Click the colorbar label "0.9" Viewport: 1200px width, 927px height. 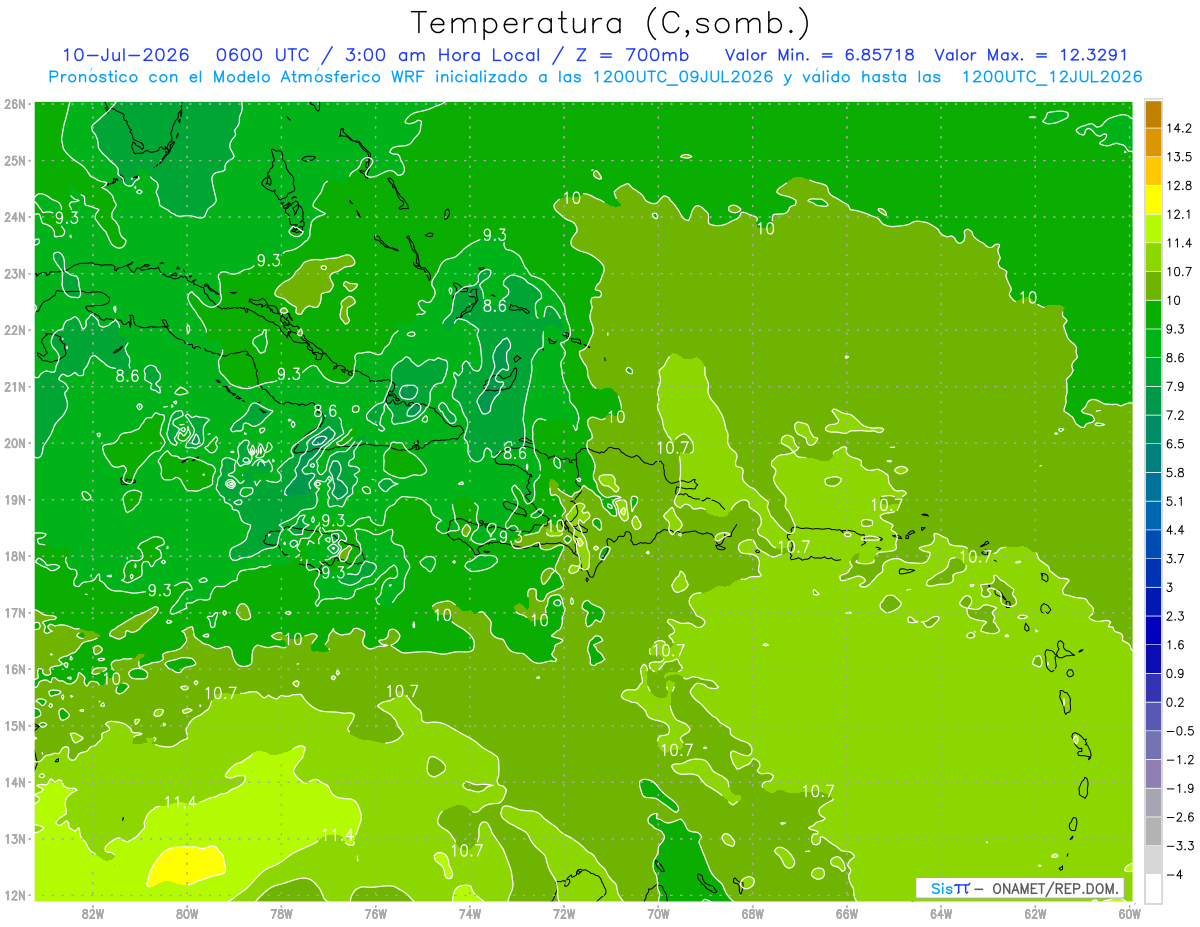1176,673
